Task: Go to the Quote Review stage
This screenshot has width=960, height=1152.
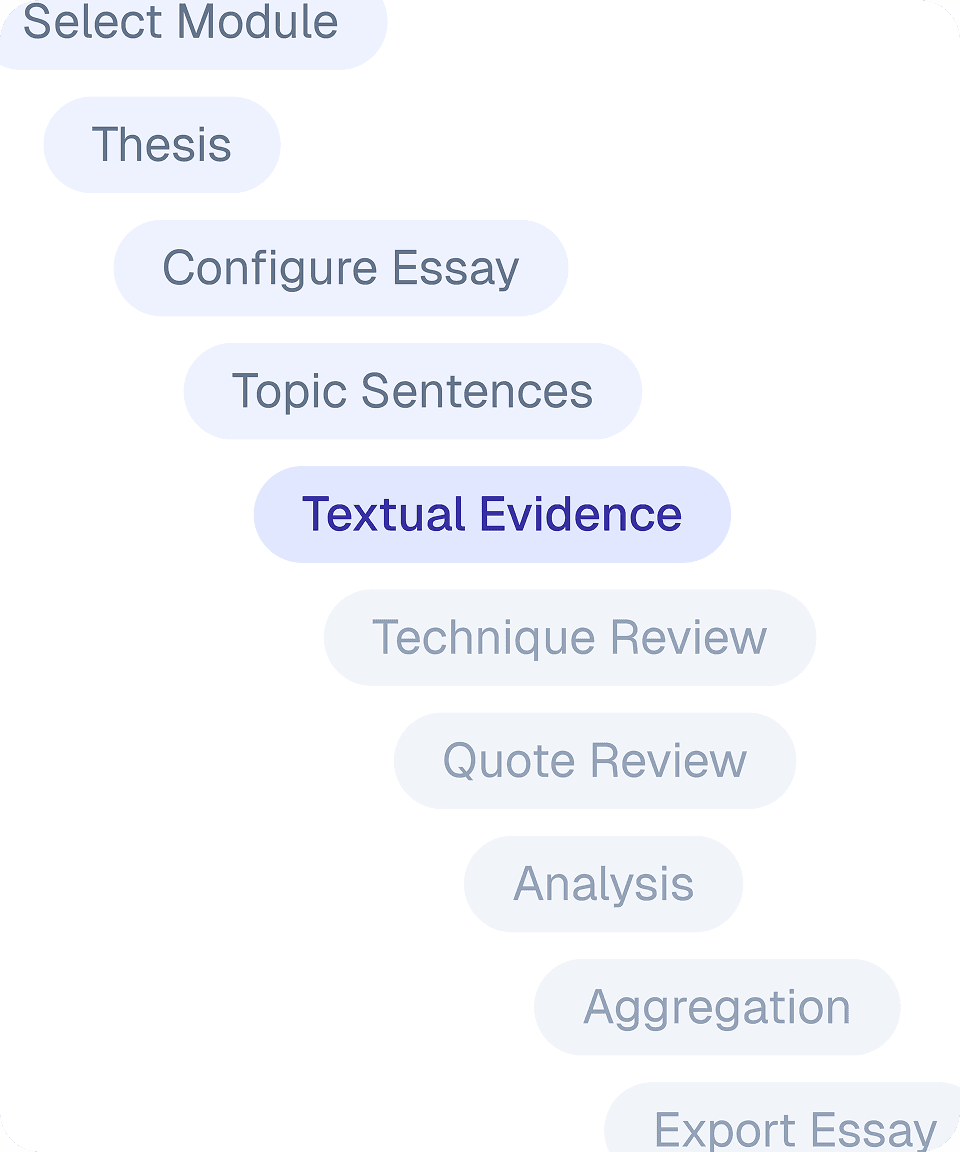Action: [594, 760]
